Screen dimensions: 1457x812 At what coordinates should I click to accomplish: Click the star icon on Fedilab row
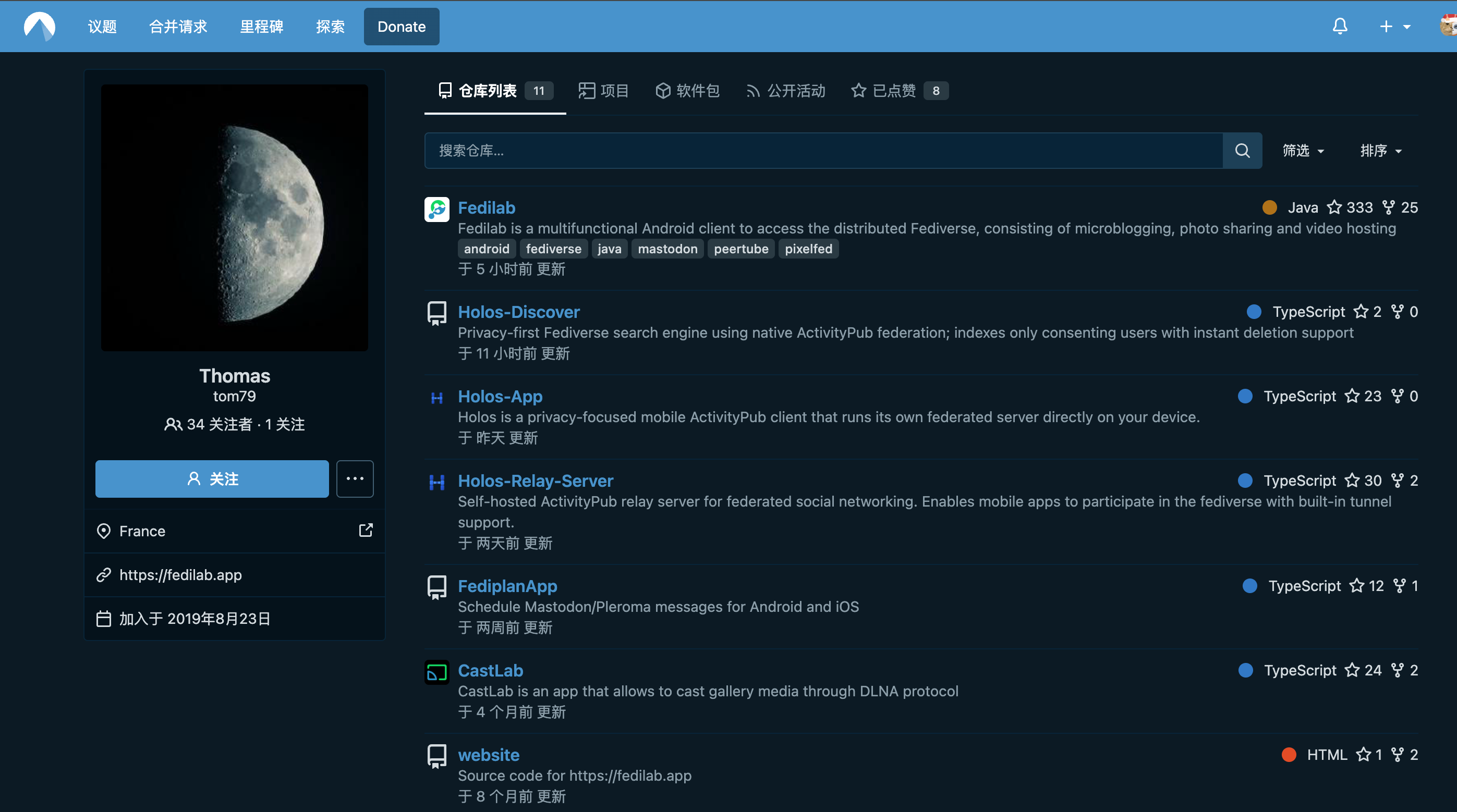coord(1334,207)
